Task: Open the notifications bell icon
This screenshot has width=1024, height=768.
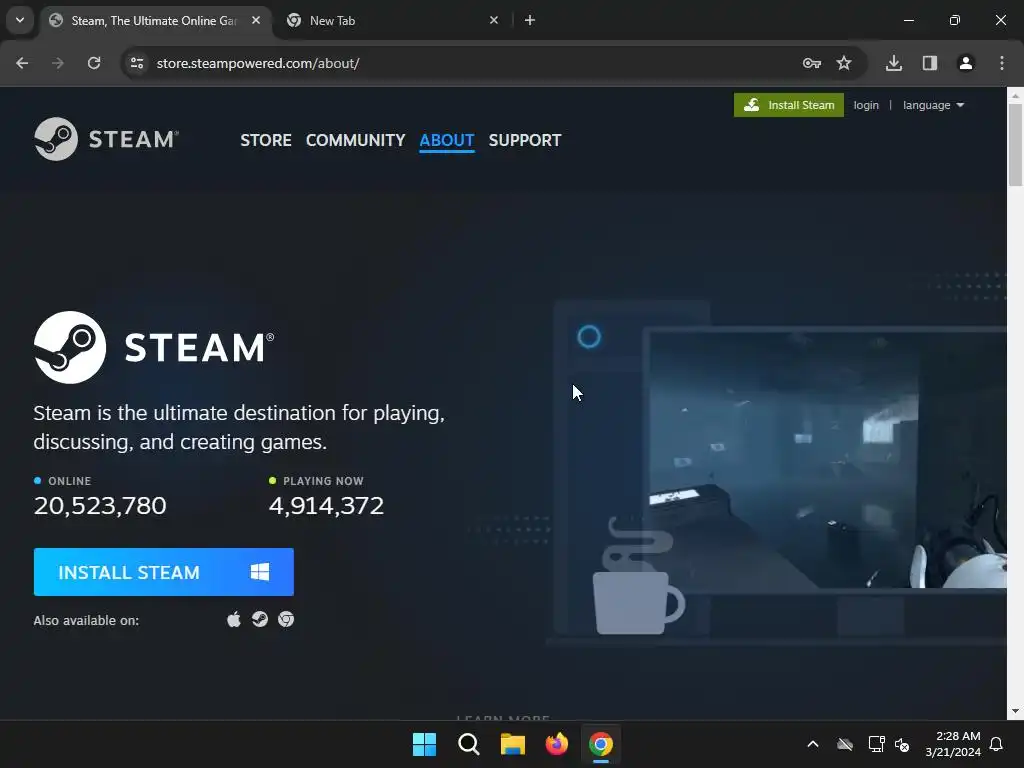Action: pyautogui.click(x=997, y=744)
